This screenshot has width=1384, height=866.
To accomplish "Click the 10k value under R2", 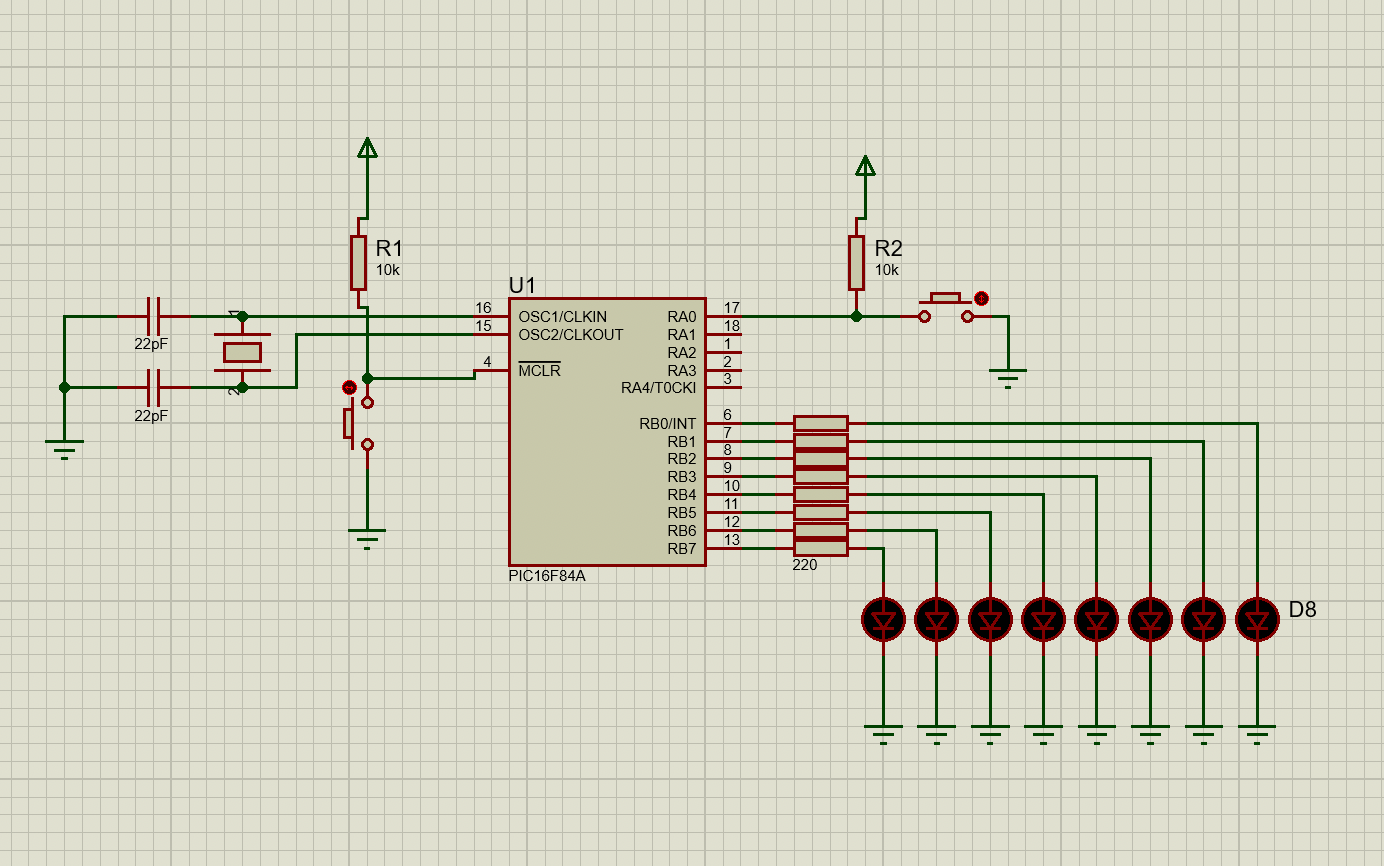I will click(887, 270).
